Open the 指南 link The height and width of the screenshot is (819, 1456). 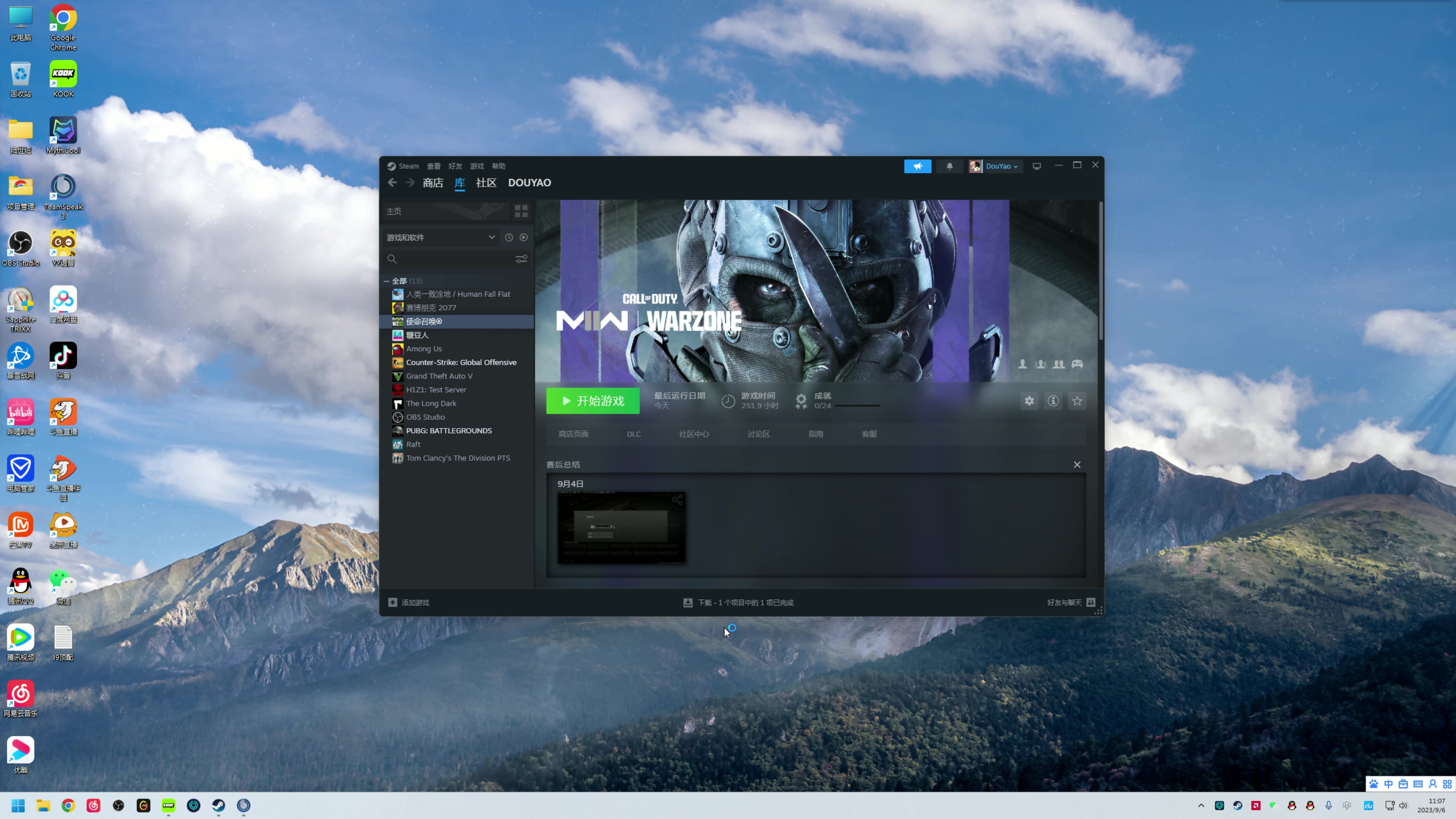816,434
